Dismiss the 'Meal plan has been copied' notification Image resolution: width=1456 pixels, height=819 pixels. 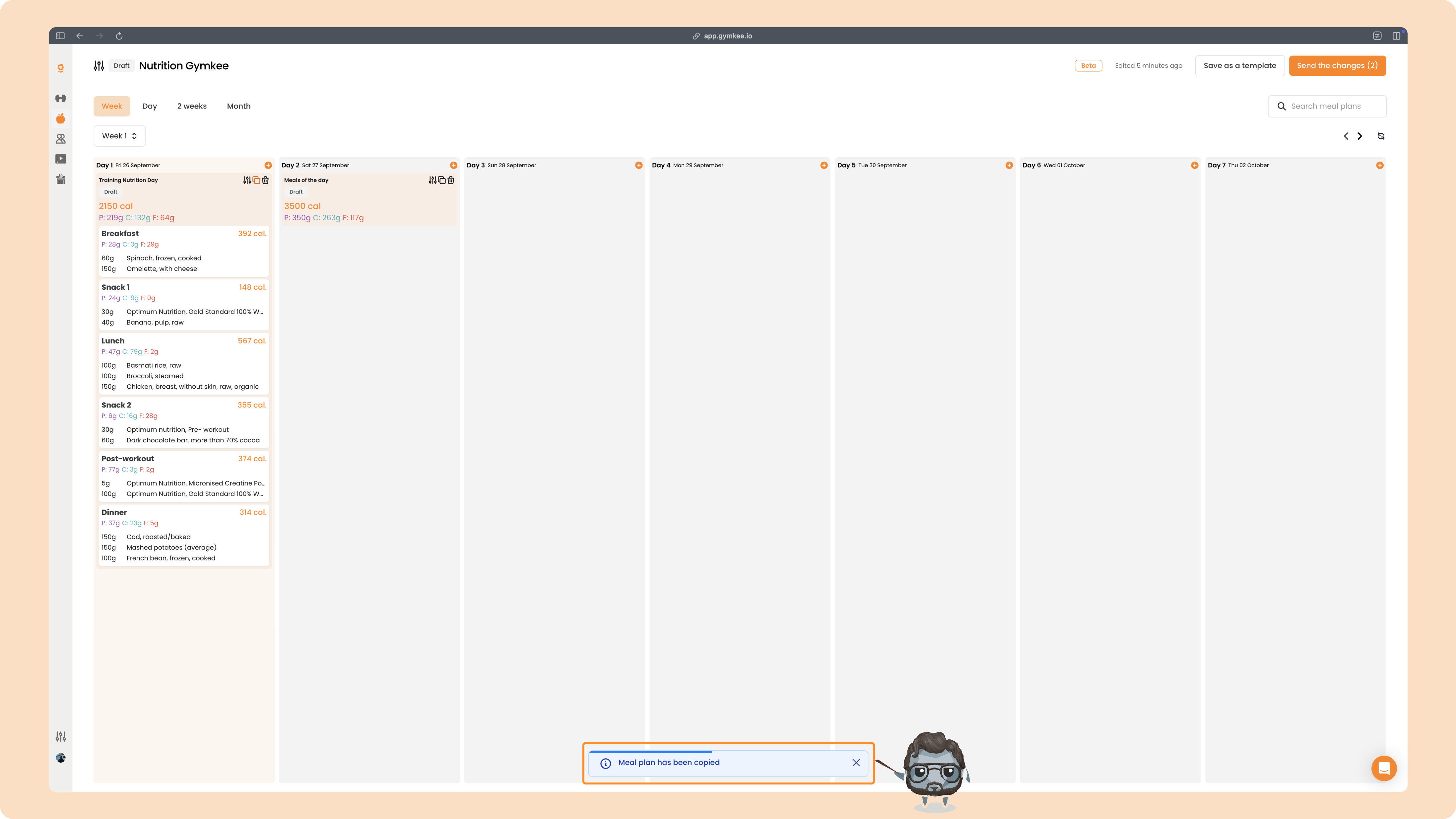(856, 763)
